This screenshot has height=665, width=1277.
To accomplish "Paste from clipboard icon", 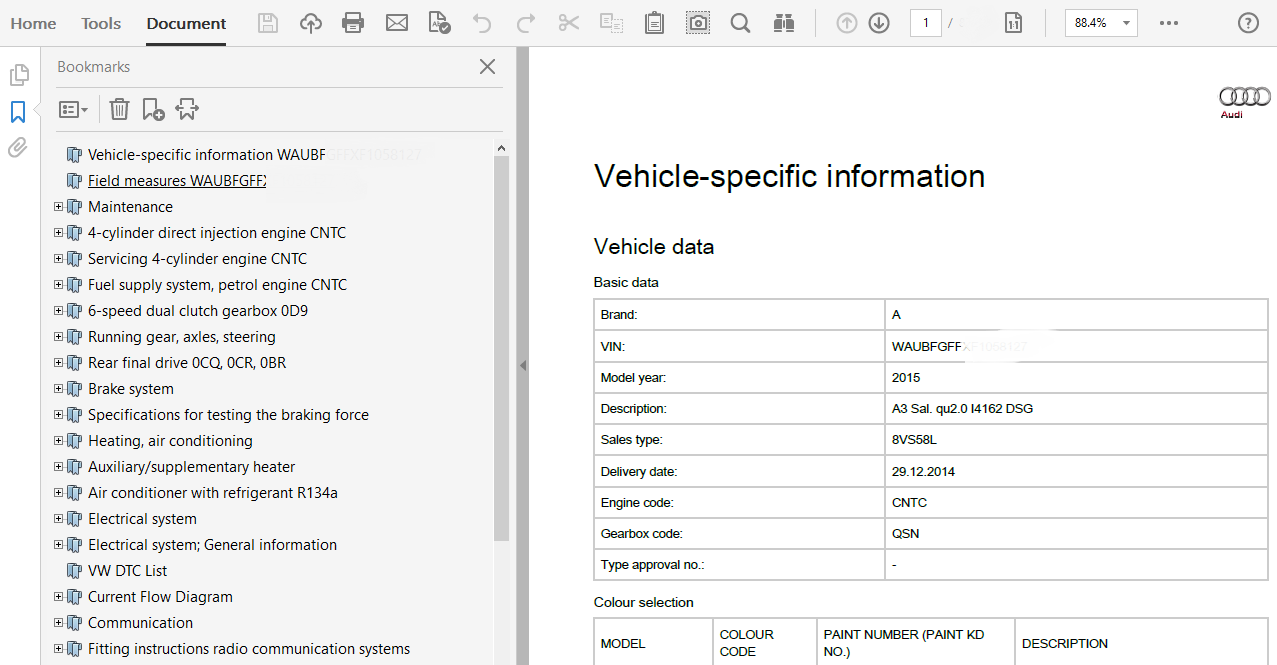I will tap(654, 23).
